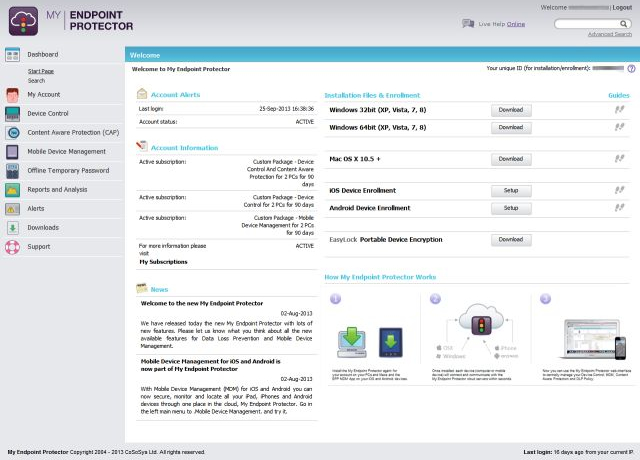Click the laptop interface step three illustration
This screenshot has width=640, height=460.
pyautogui.click(x=593, y=339)
